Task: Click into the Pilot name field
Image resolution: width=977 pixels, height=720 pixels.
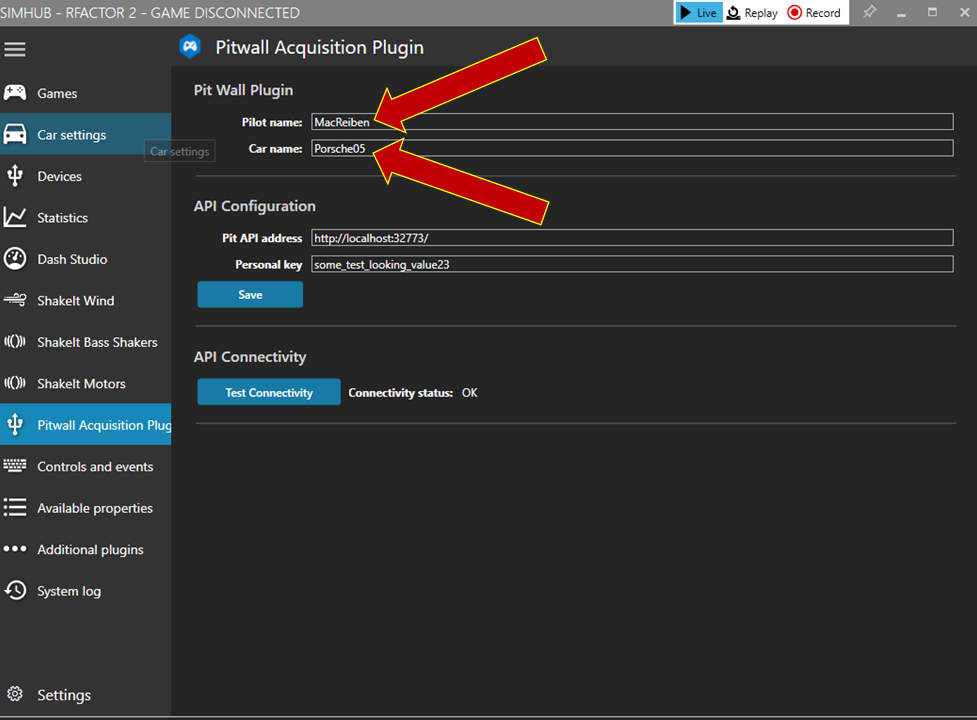Action: 632,121
